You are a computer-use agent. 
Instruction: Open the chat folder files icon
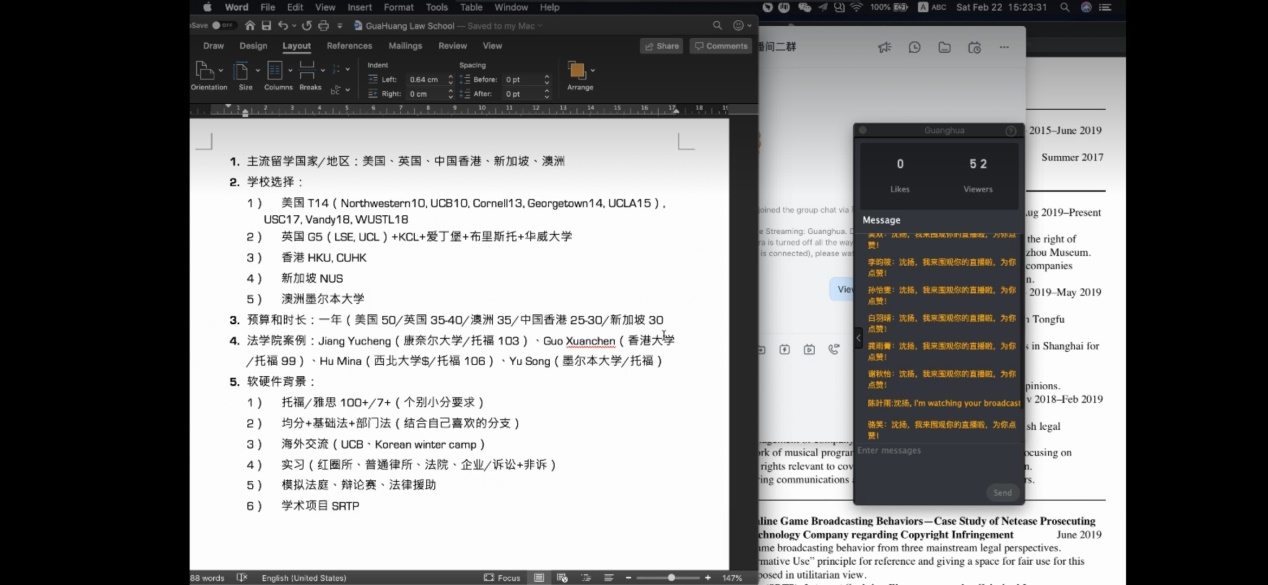[944, 47]
